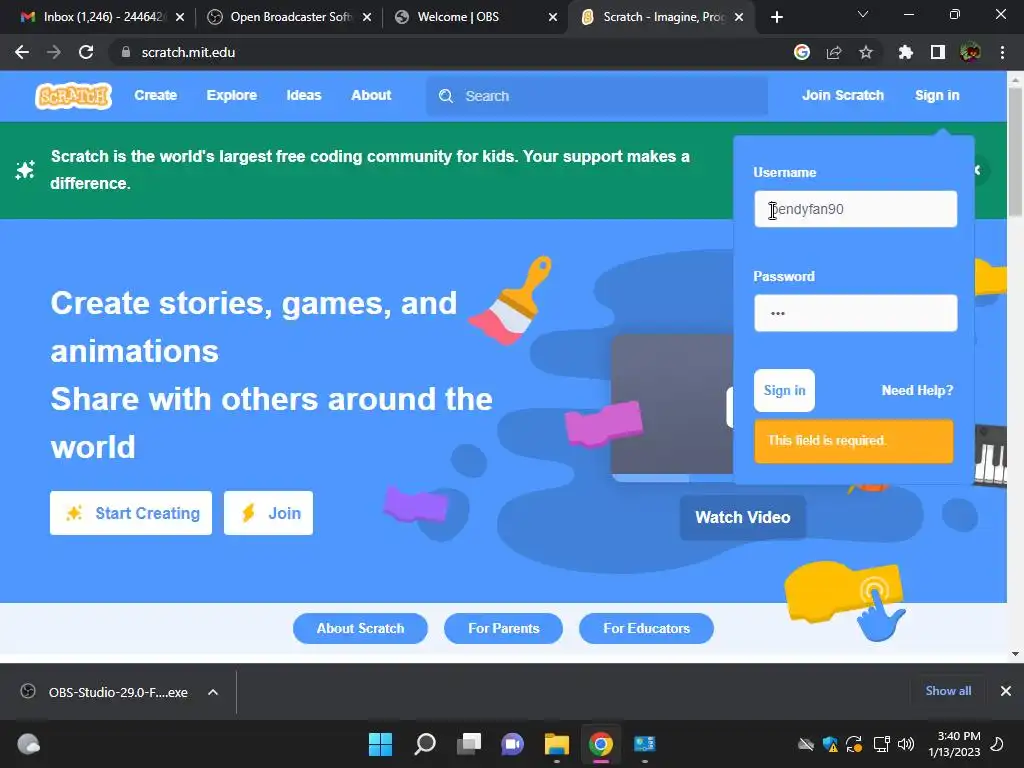Open the tab search chevron

tap(863, 14)
